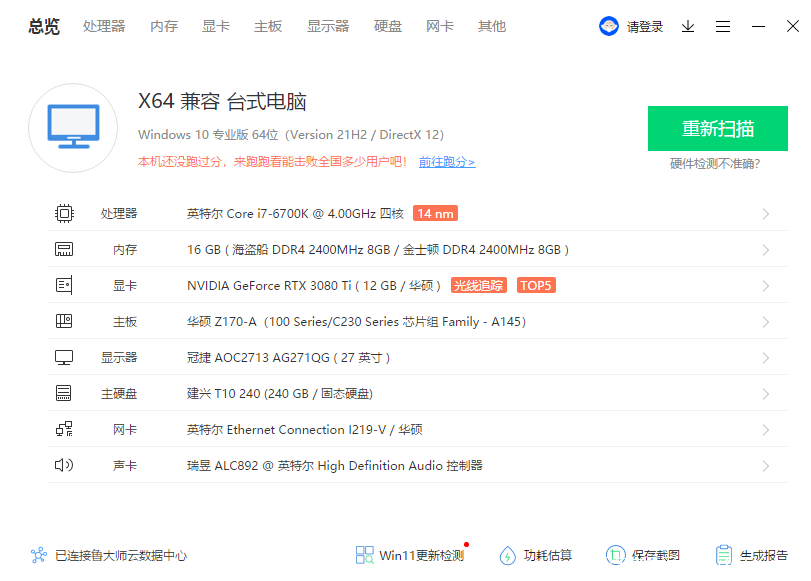Switch to the 其他 tab
811x581 pixels.
point(492,26)
